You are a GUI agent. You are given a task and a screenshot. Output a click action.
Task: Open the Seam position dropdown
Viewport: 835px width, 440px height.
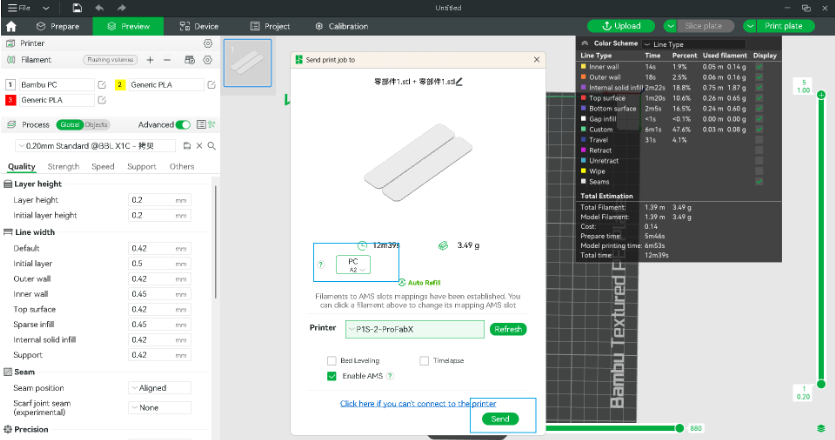pyautogui.click(x=160, y=388)
